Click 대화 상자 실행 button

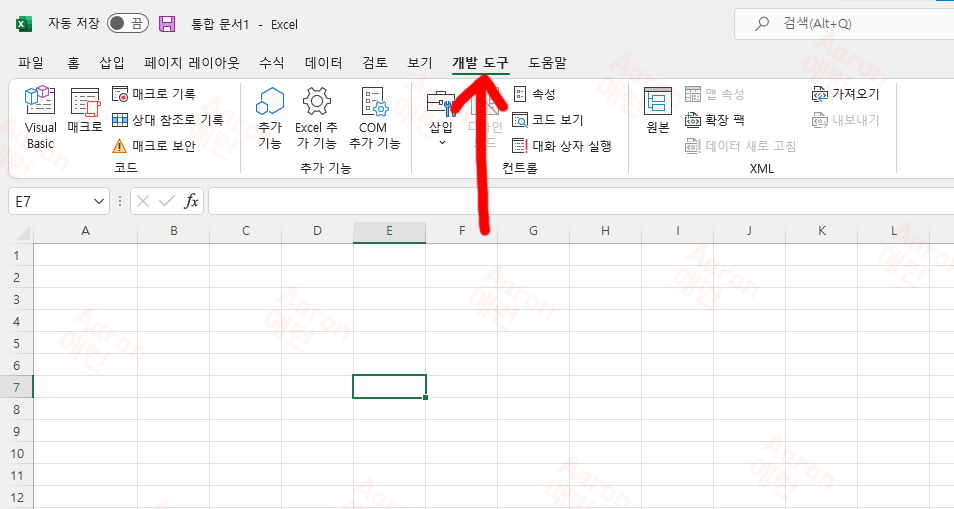(x=562, y=146)
